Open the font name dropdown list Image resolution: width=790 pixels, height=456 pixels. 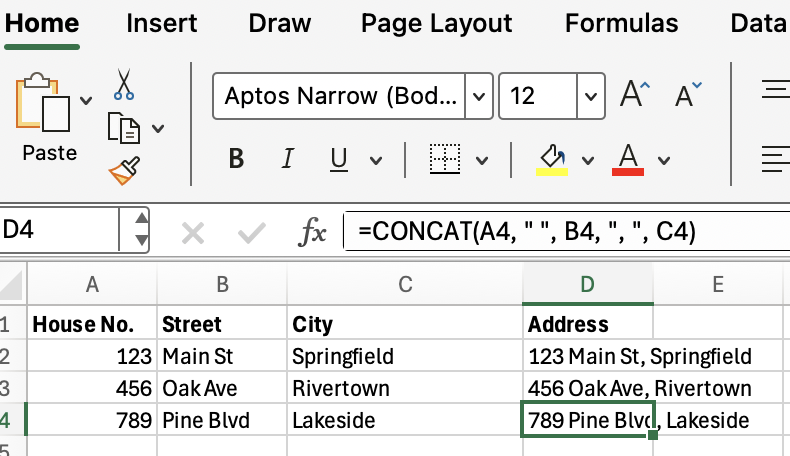pos(479,96)
